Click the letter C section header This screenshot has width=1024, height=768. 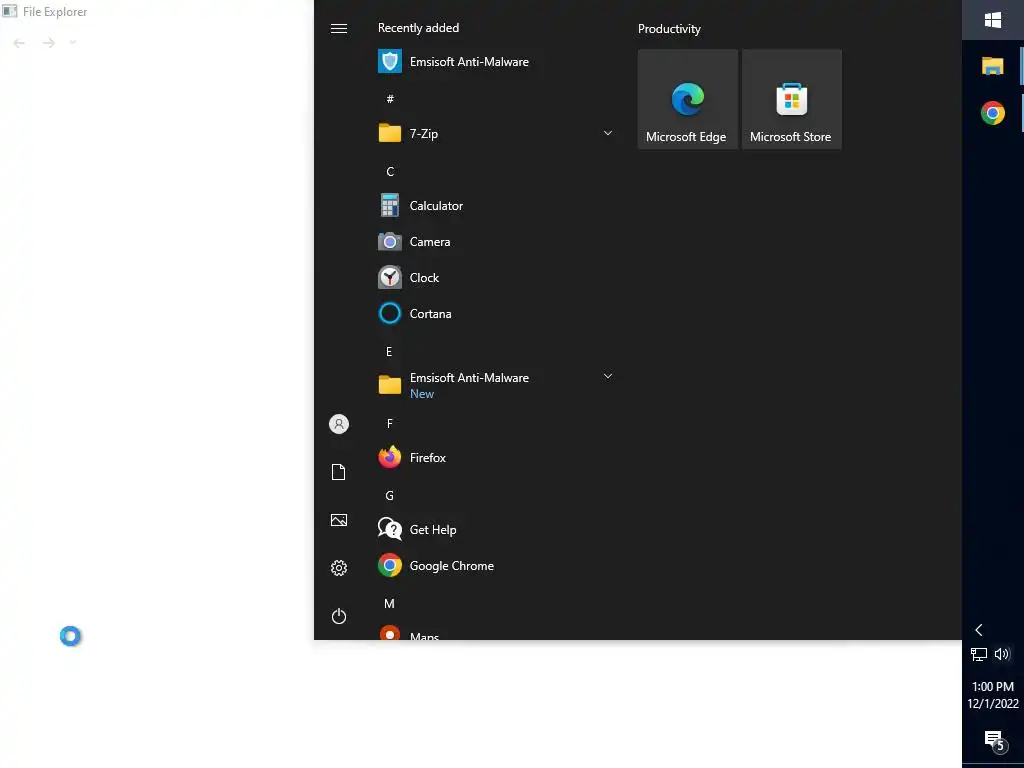pyautogui.click(x=390, y=172)
